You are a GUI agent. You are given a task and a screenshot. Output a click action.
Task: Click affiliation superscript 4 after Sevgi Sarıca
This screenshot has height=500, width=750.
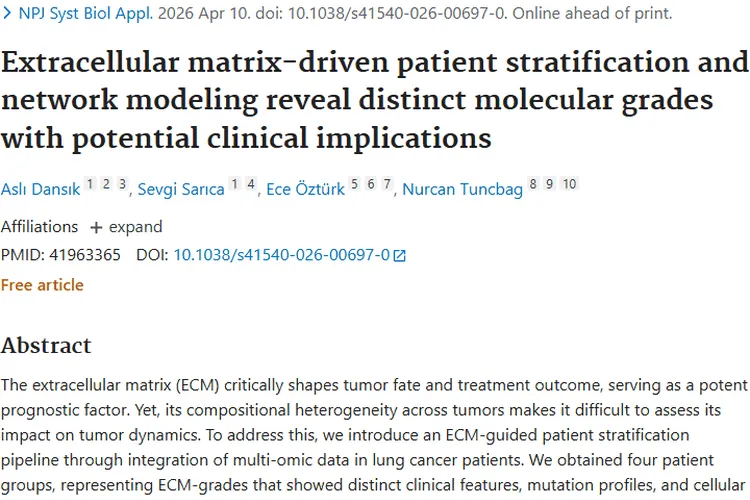pos(250,184)
